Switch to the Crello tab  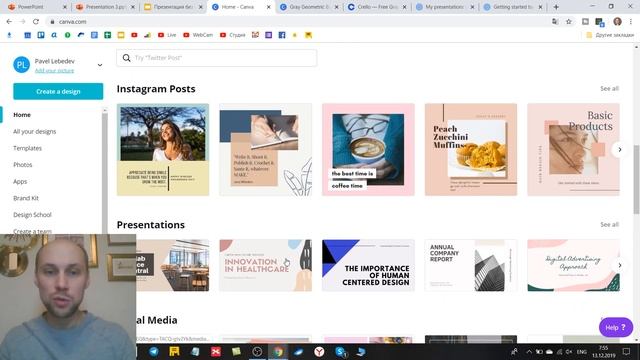376,7
